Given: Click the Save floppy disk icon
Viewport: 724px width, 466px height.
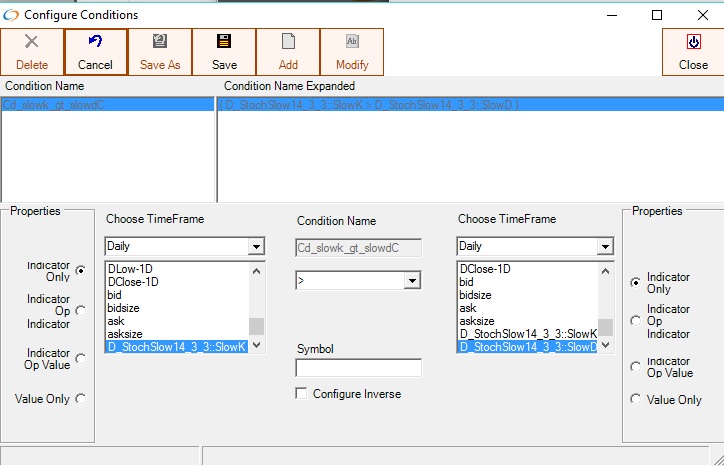Looking at the screenshot, I should 224,42.
